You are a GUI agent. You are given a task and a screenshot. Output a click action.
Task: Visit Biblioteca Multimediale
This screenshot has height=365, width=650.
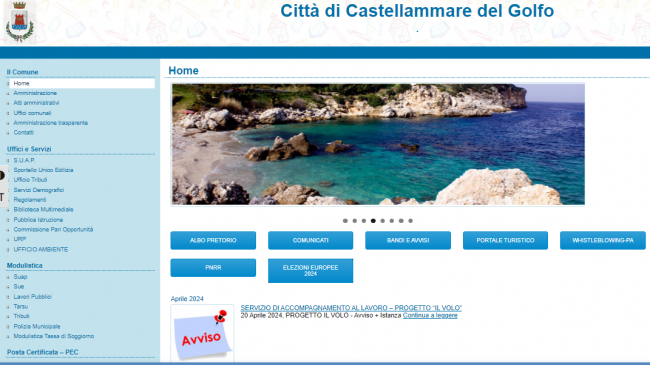(43, 210)
